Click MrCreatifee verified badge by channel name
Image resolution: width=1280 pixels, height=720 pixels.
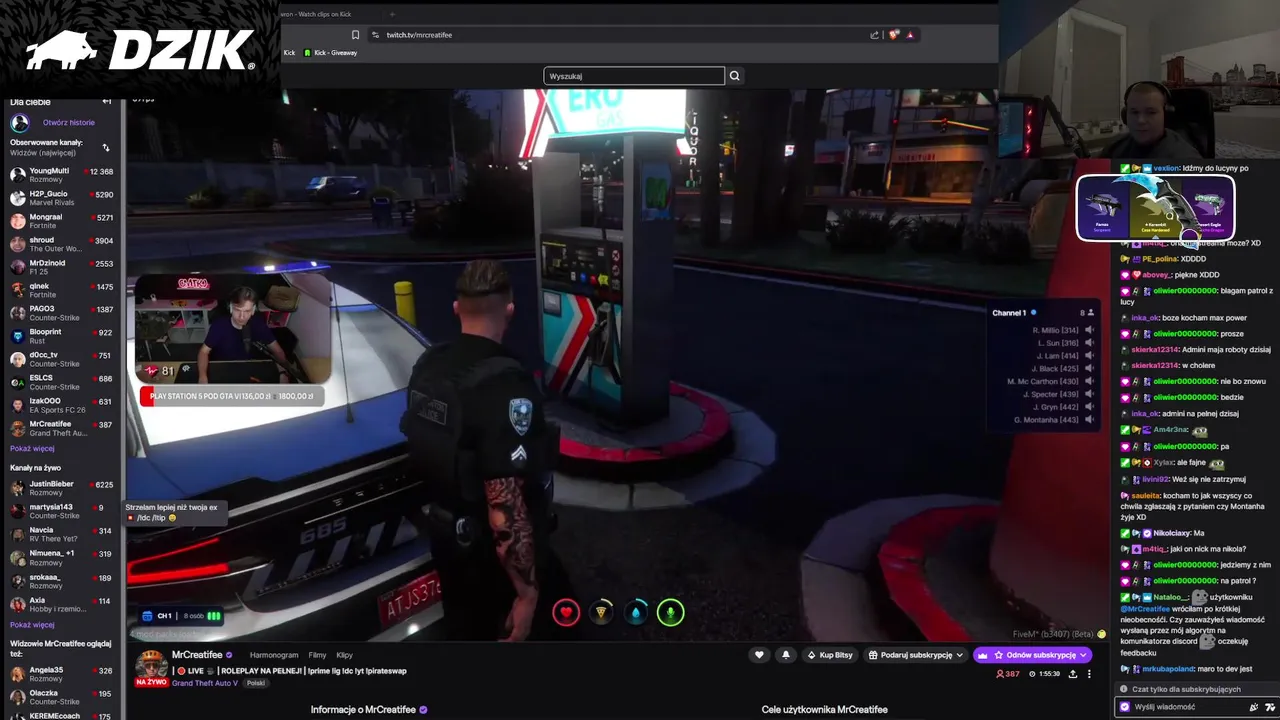[229, 655]
